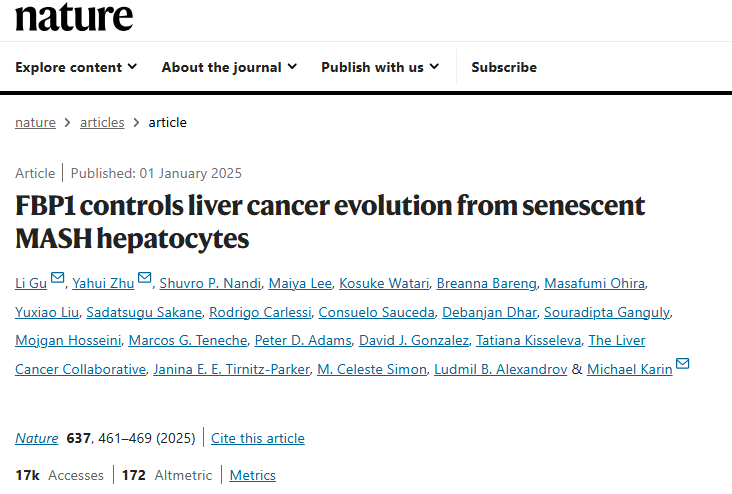Open the About the journal dropdown
The image size is (732, 494).
229,67
